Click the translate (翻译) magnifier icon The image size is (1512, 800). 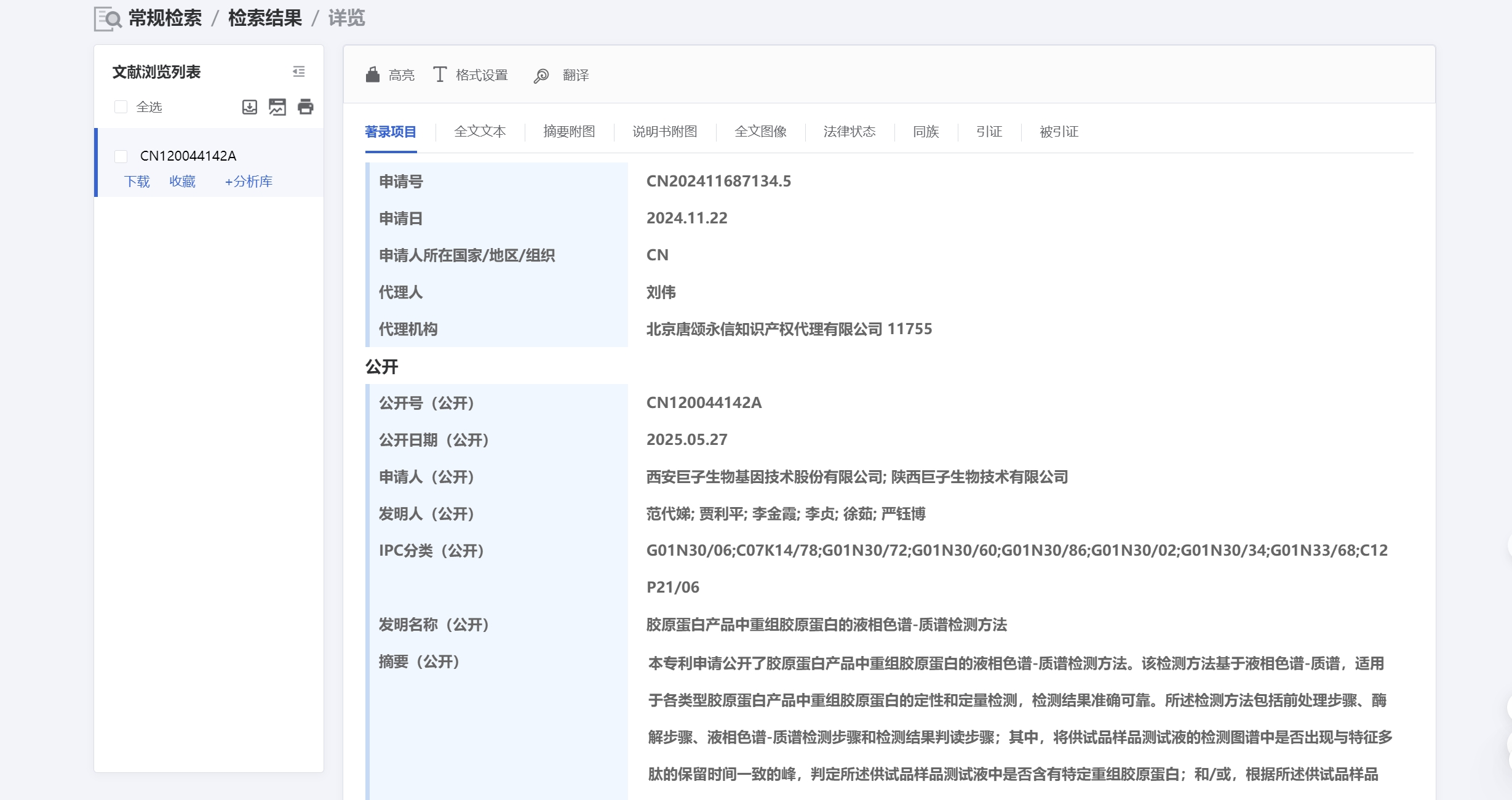click(x=541, y=76)
